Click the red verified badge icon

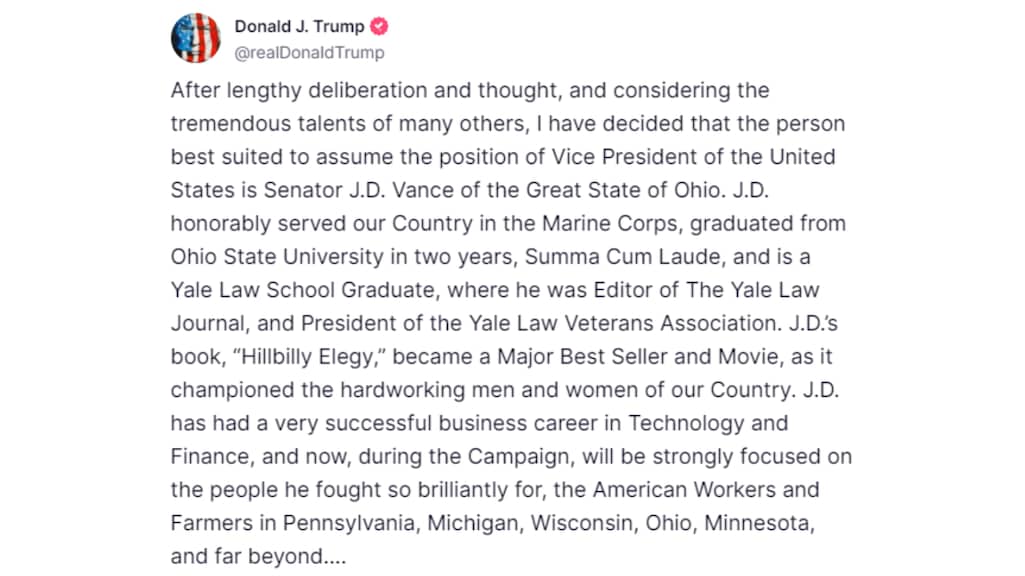pyautogui.click(x=381, y=27)
